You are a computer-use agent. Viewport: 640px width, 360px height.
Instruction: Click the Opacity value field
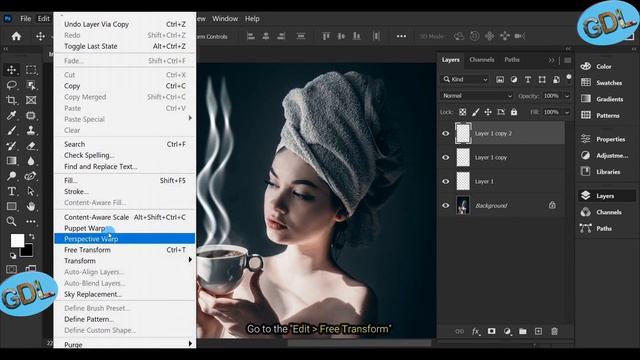pos(551,96)
